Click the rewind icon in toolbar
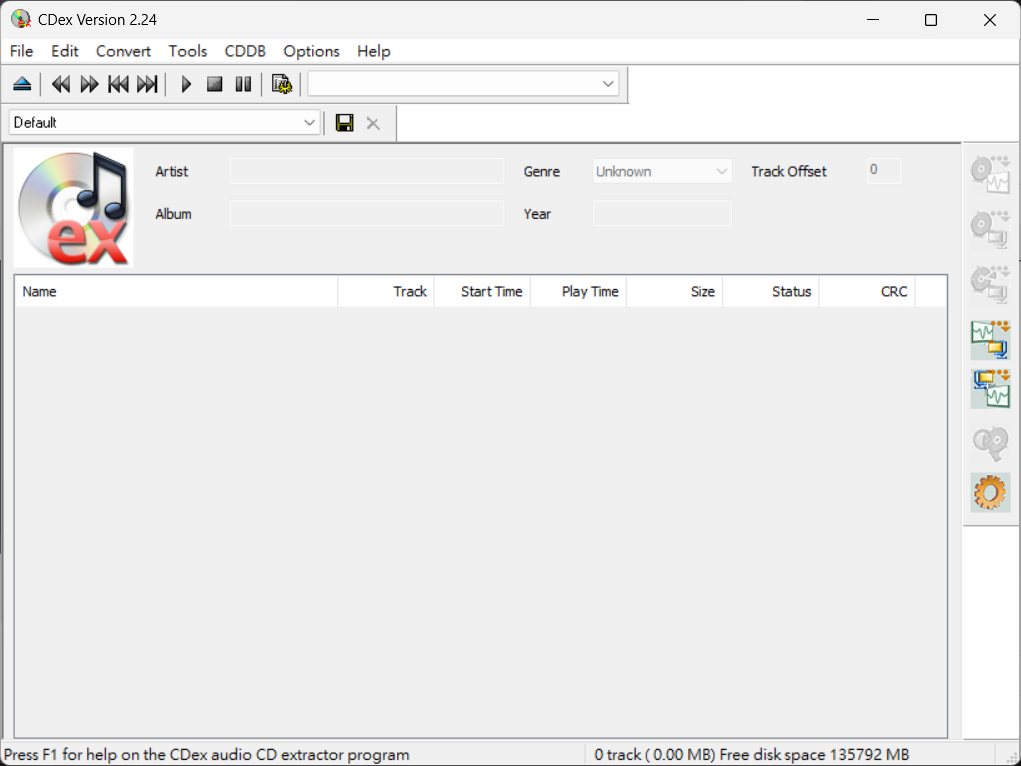Screen dimensions: 1021x766 (61, 84)
